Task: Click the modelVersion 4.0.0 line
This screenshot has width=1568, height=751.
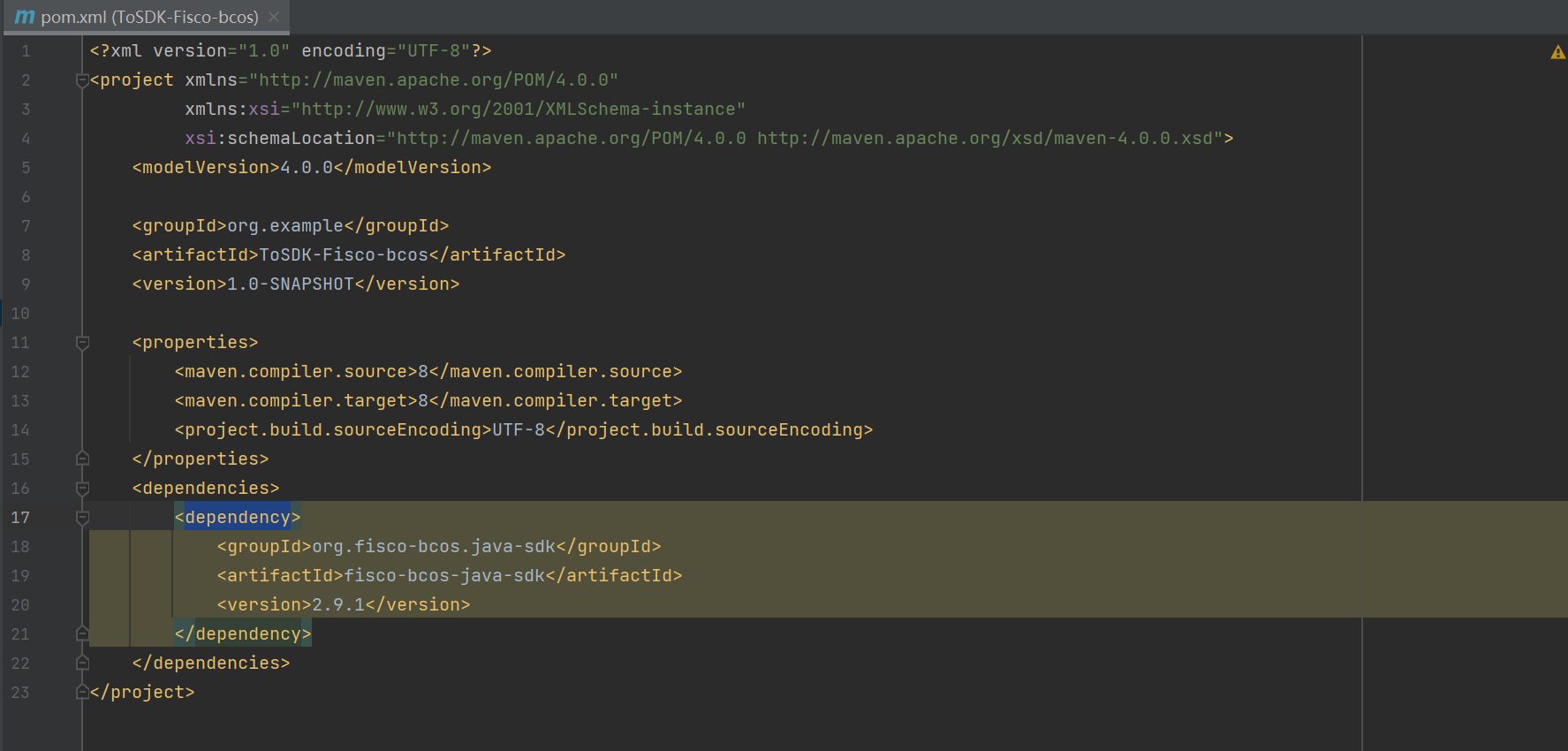Action: (312, 168)
